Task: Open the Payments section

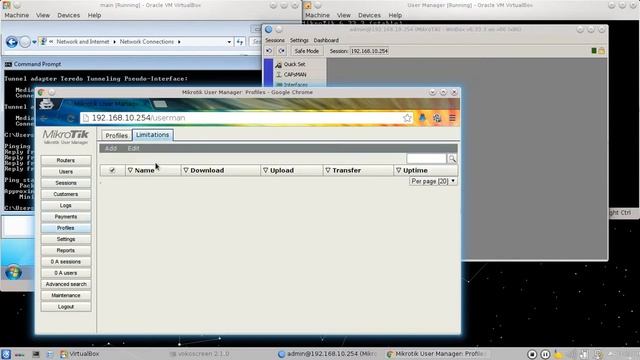Action: 66,217
